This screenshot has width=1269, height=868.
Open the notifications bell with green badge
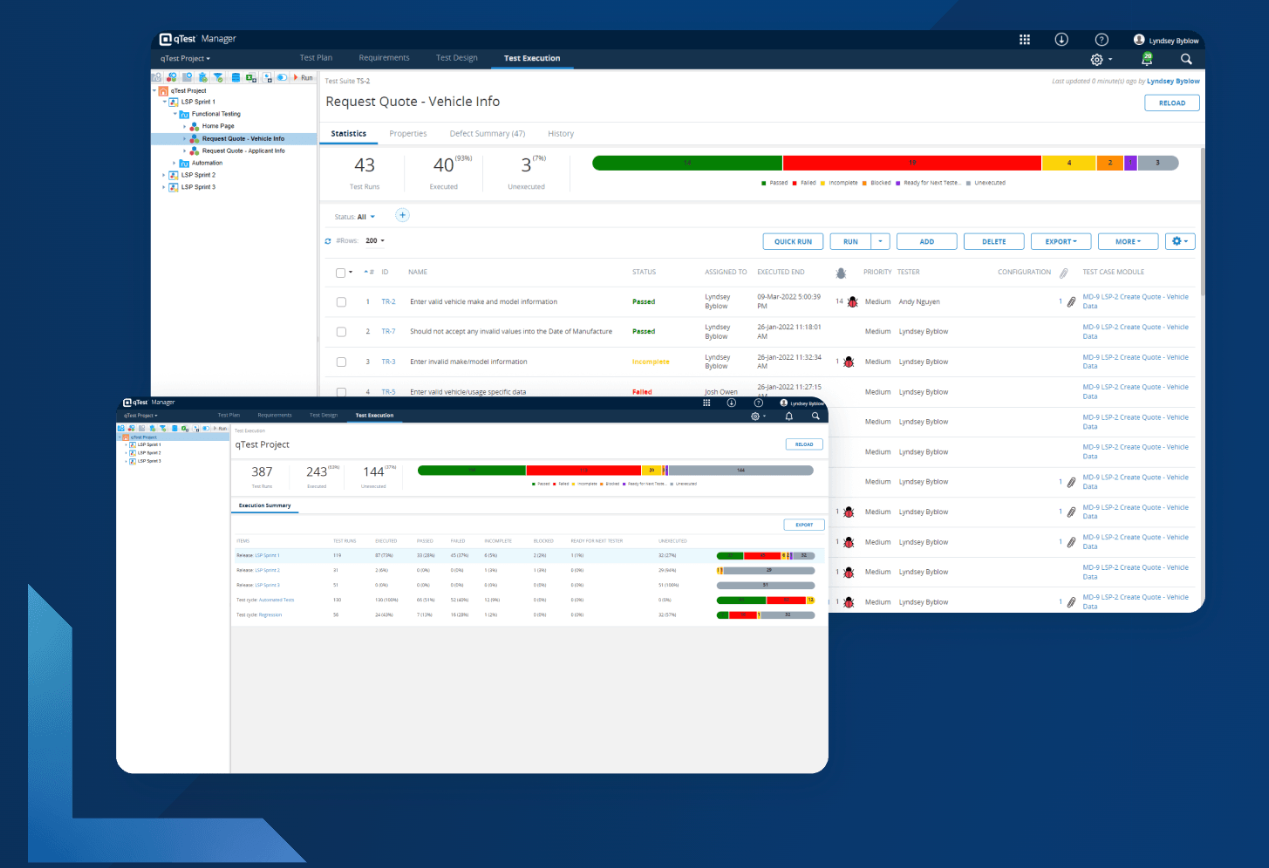click(1146, 58)
